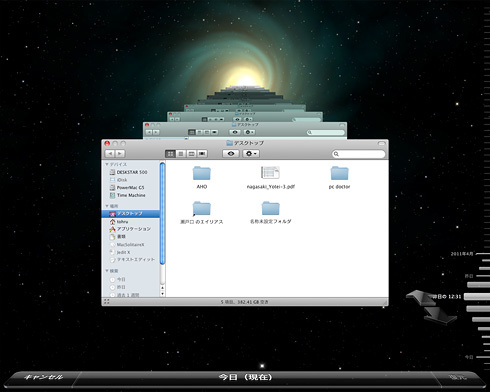Select MacSolitaireX in sidebar
The image size is (490, 392).
[x=127, y=245]
